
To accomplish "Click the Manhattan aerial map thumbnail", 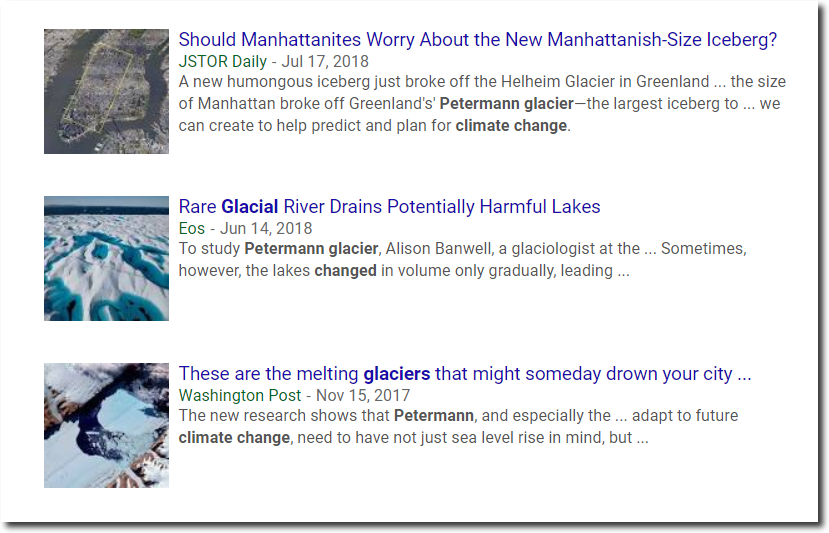I will (x=106, y=91).
